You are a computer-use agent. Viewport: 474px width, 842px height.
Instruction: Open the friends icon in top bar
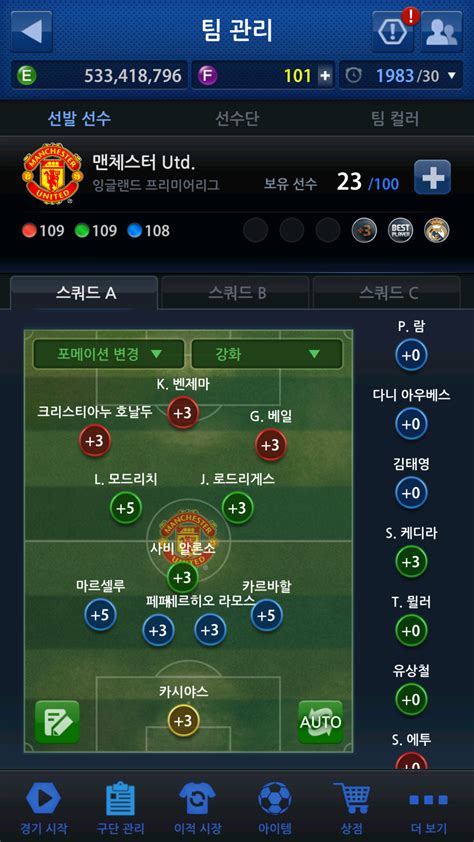[x=441, y=31]
